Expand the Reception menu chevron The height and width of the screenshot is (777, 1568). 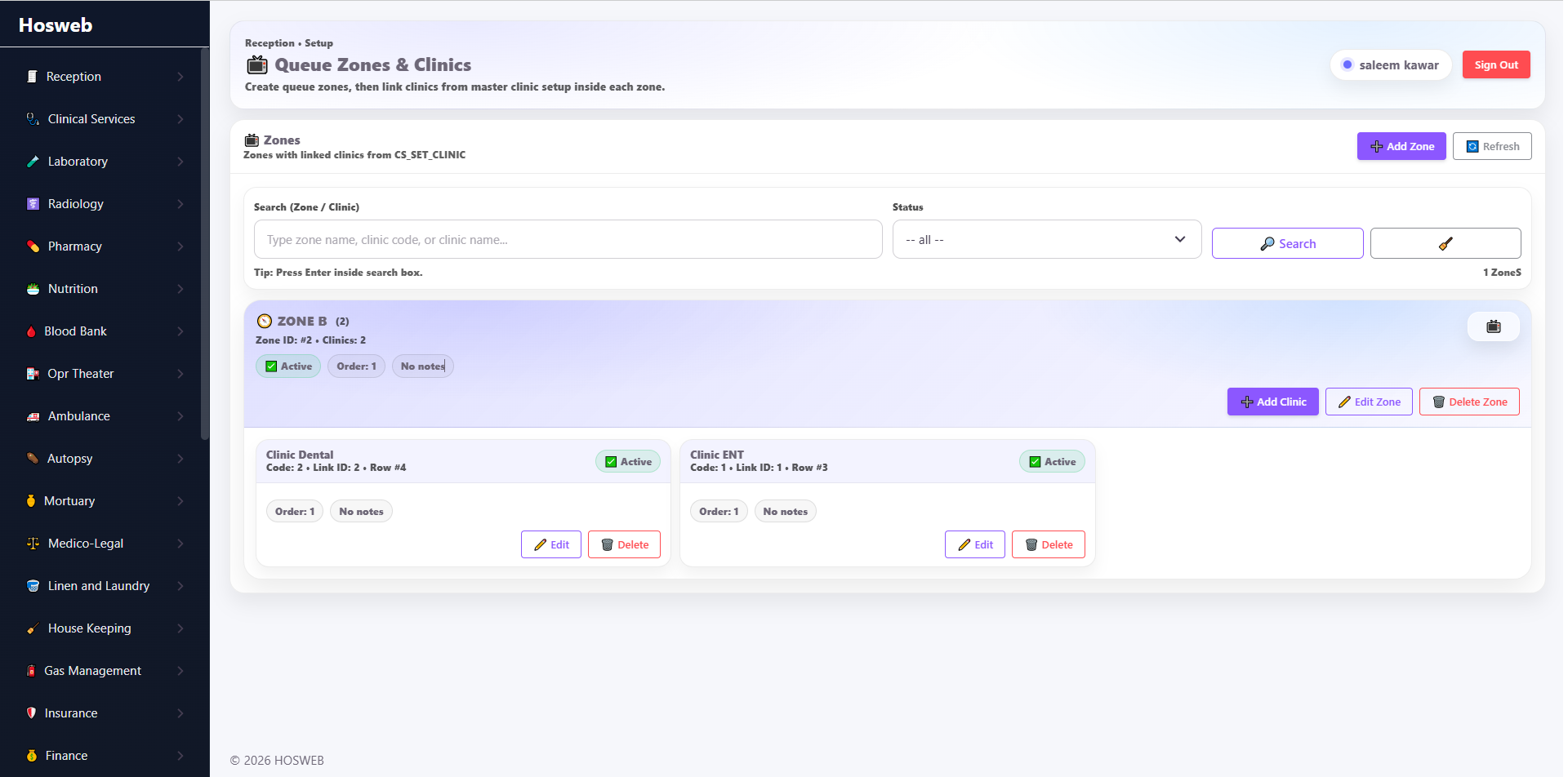180,77
